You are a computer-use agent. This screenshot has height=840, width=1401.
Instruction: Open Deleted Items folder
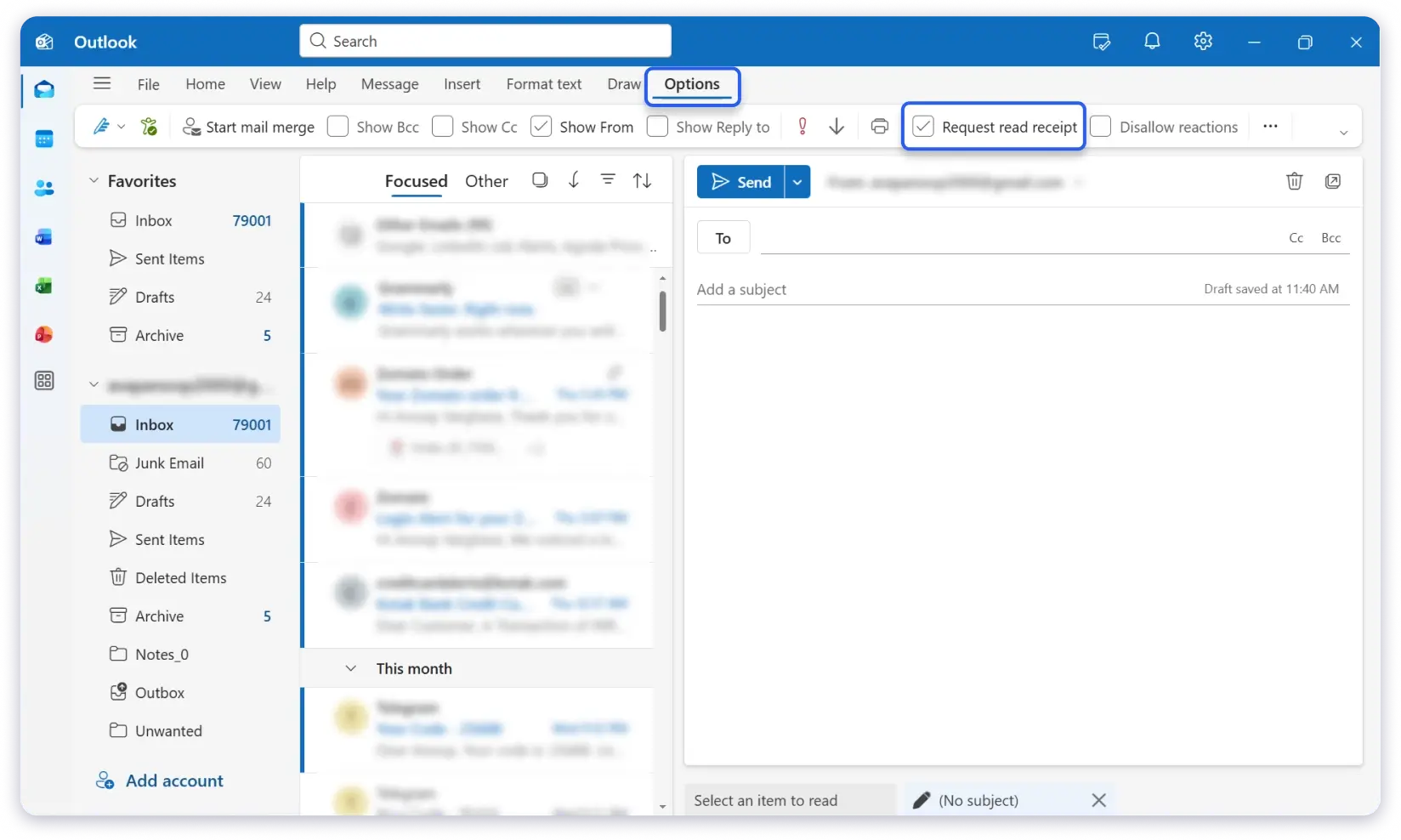click(x=180, y=577)
